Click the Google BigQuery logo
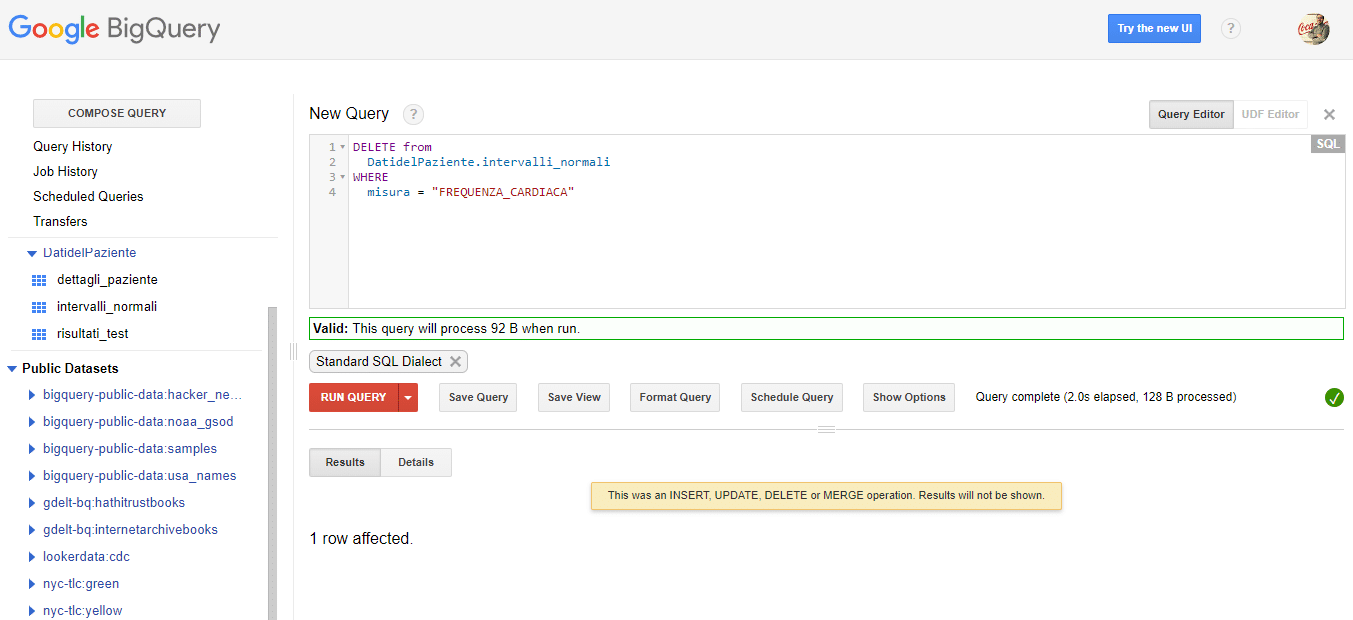The width and height of the screenshot is (1353, 620). [x=114, y=29]
